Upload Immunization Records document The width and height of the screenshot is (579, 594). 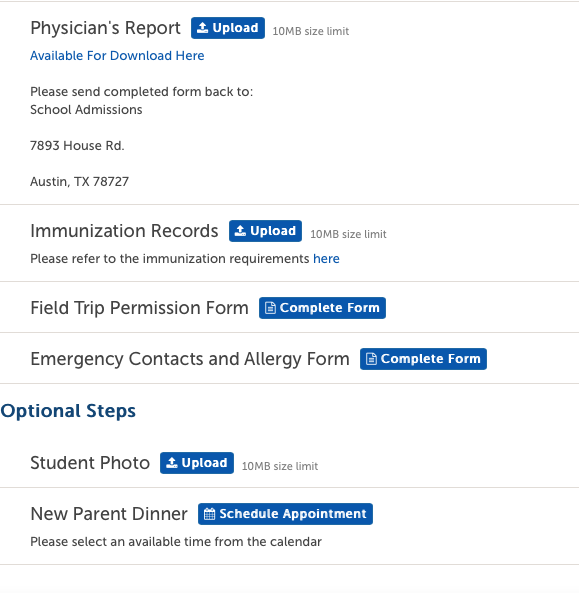[265, 231]
